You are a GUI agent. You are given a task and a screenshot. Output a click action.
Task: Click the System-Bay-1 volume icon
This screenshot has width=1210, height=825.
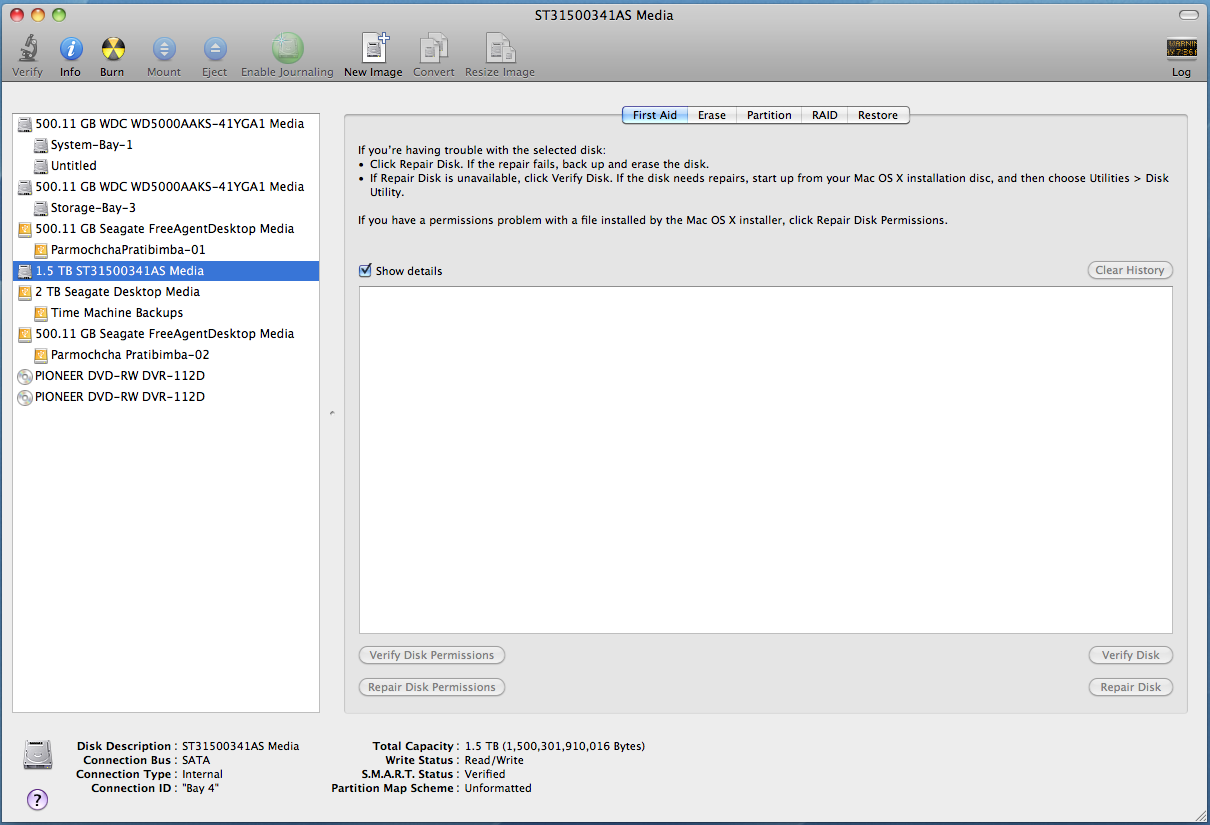41,145
